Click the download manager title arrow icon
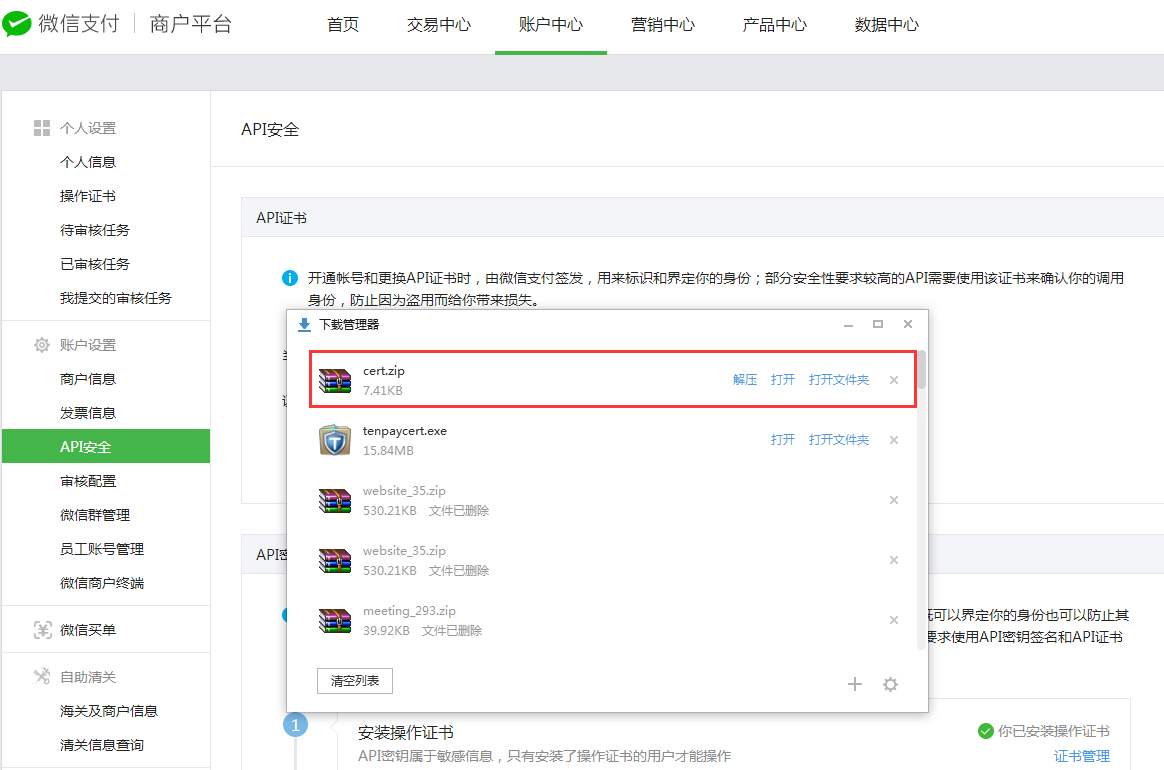 304,324
